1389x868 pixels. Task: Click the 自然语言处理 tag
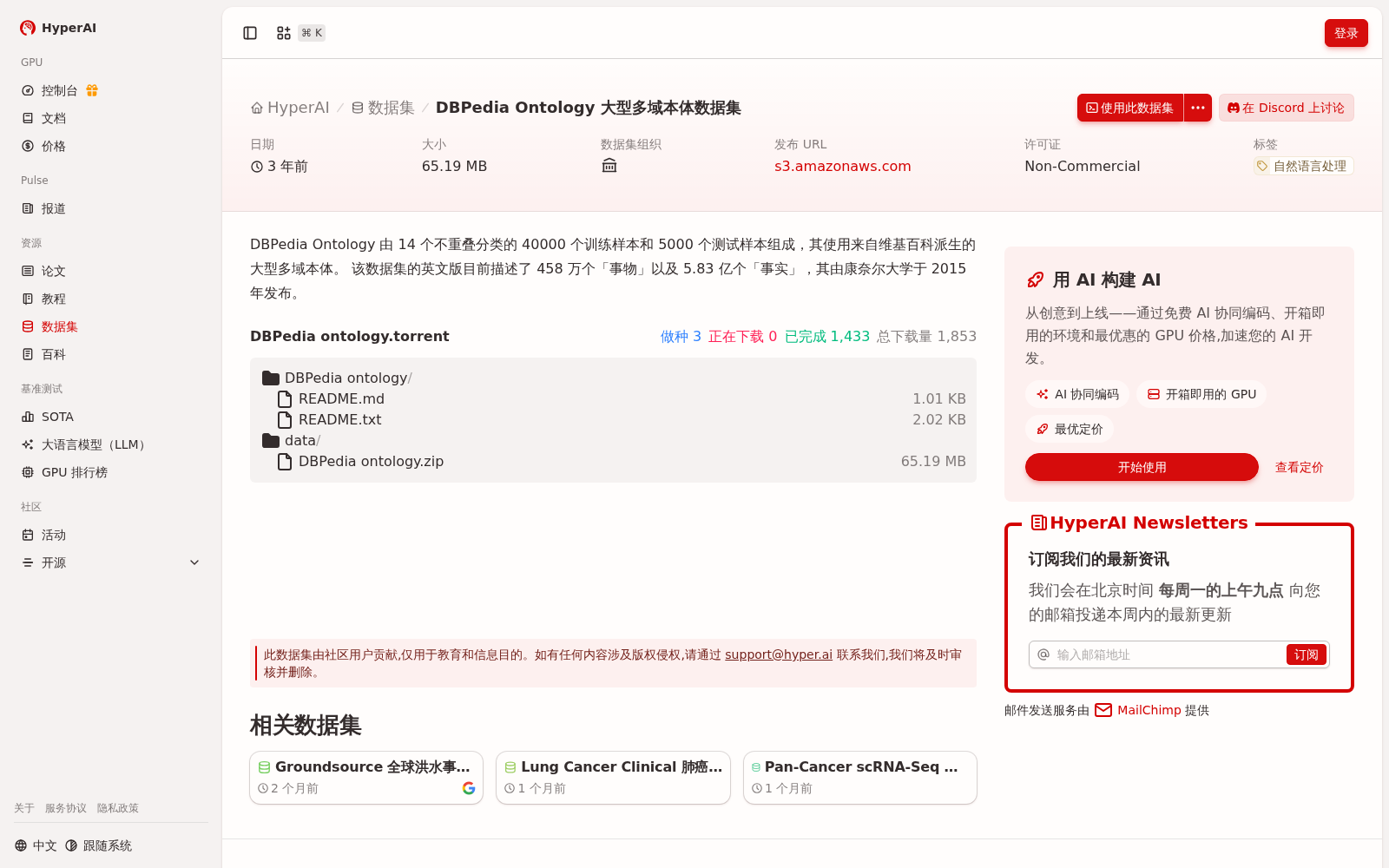pyautogui.click(x=1303, y=166)
